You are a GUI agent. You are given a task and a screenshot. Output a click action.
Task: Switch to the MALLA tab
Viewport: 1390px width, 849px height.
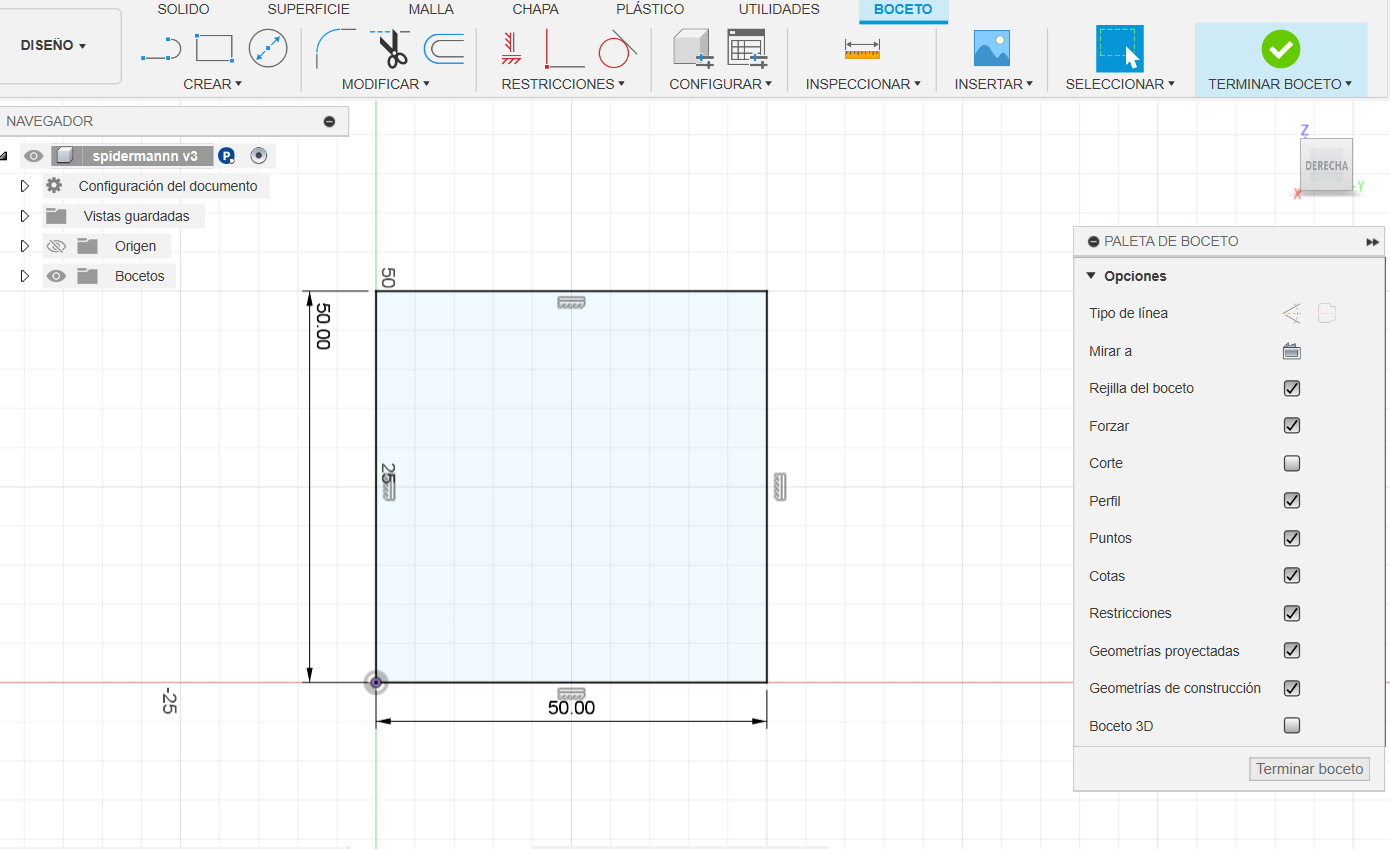click(431, 9)
